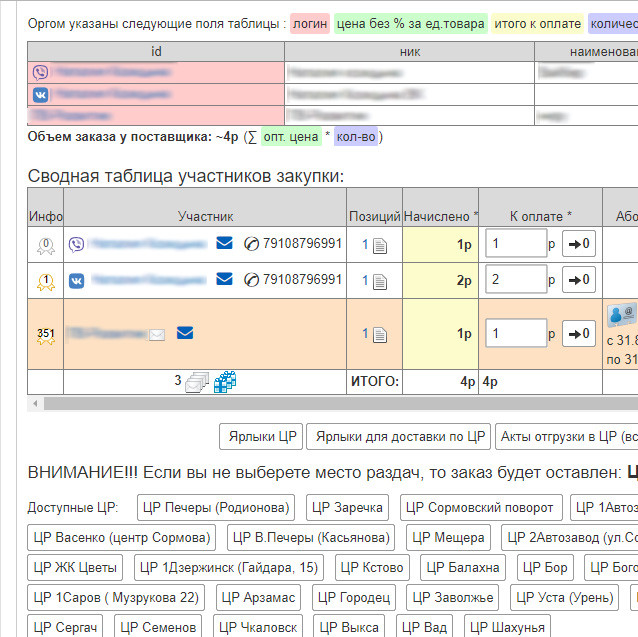Click white envelope icon in orange row

157,335
